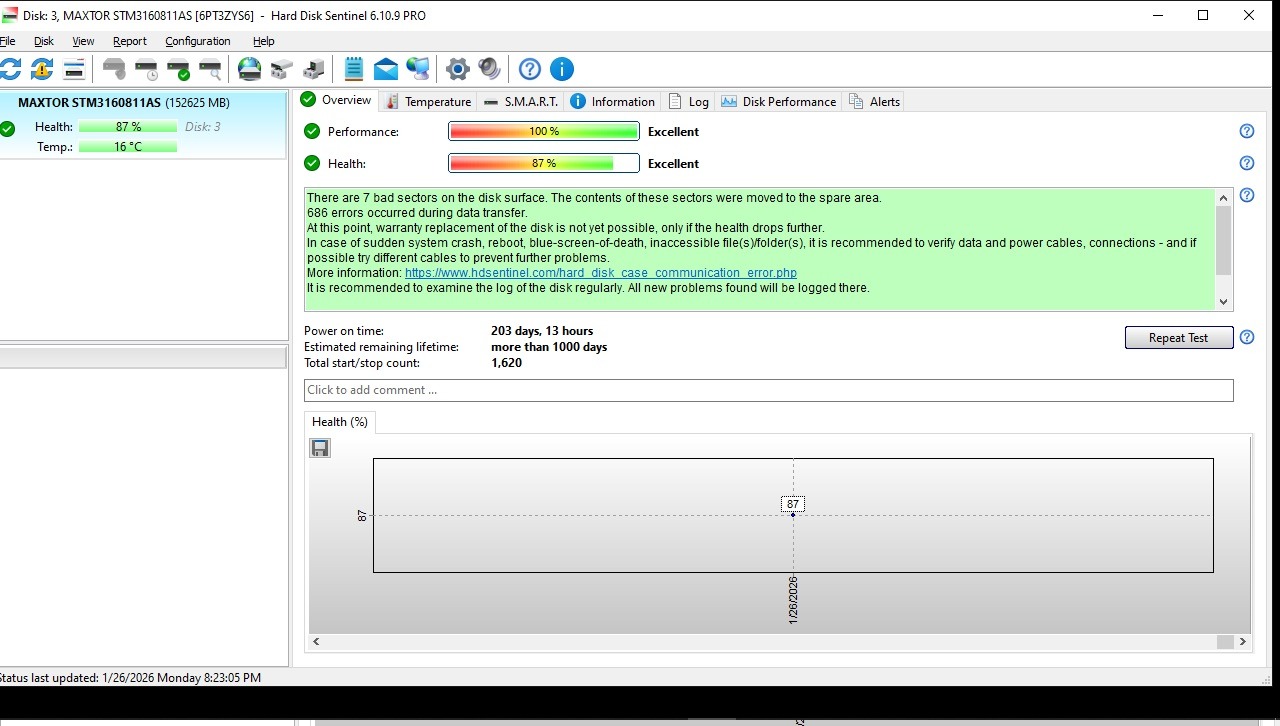The width and height of the screenshot is (1280, 726).
Task: Save the health graph with floppy icon
Action: [320, 448]
